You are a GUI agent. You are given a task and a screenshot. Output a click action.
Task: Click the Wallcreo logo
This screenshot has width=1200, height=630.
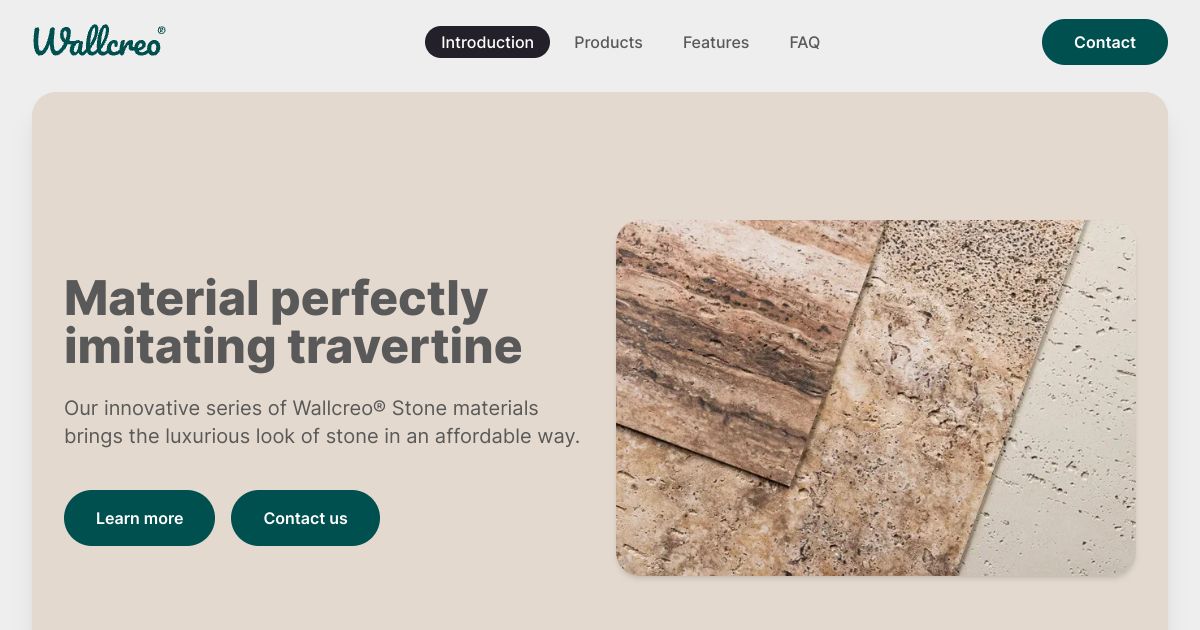coord(99,41)
